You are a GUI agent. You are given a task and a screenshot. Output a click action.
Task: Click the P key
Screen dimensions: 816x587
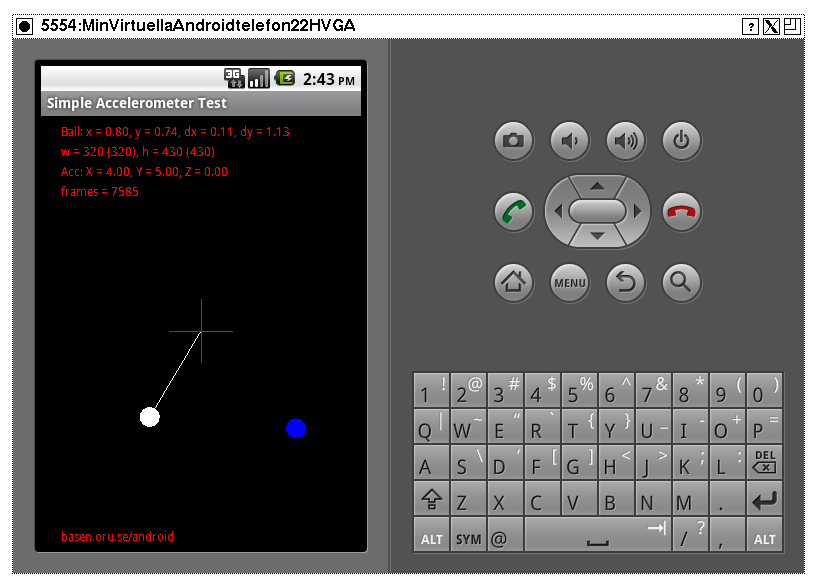click(x=764, y=426)
